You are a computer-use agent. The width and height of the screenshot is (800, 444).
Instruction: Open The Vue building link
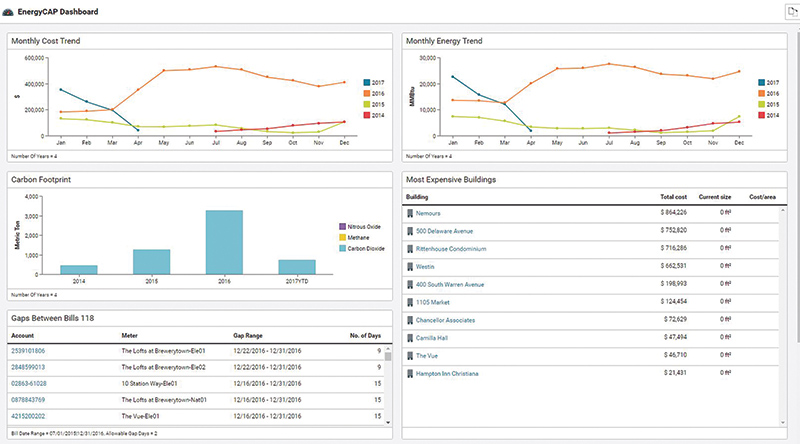pyautogui.click(x=427, y=356)
